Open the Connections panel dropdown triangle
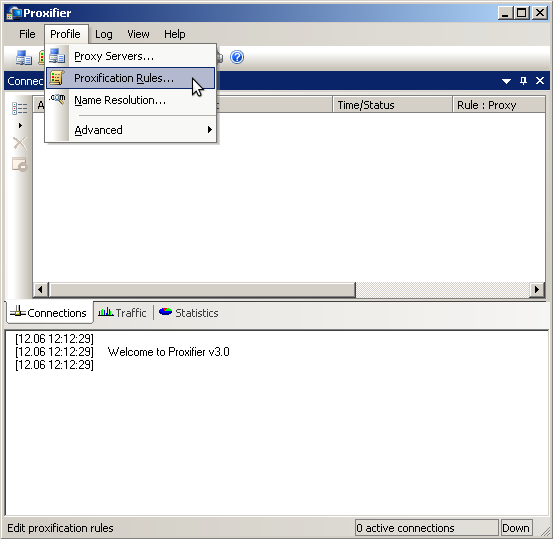Viewport: 553px width, 539px height. tap(506, 81)
